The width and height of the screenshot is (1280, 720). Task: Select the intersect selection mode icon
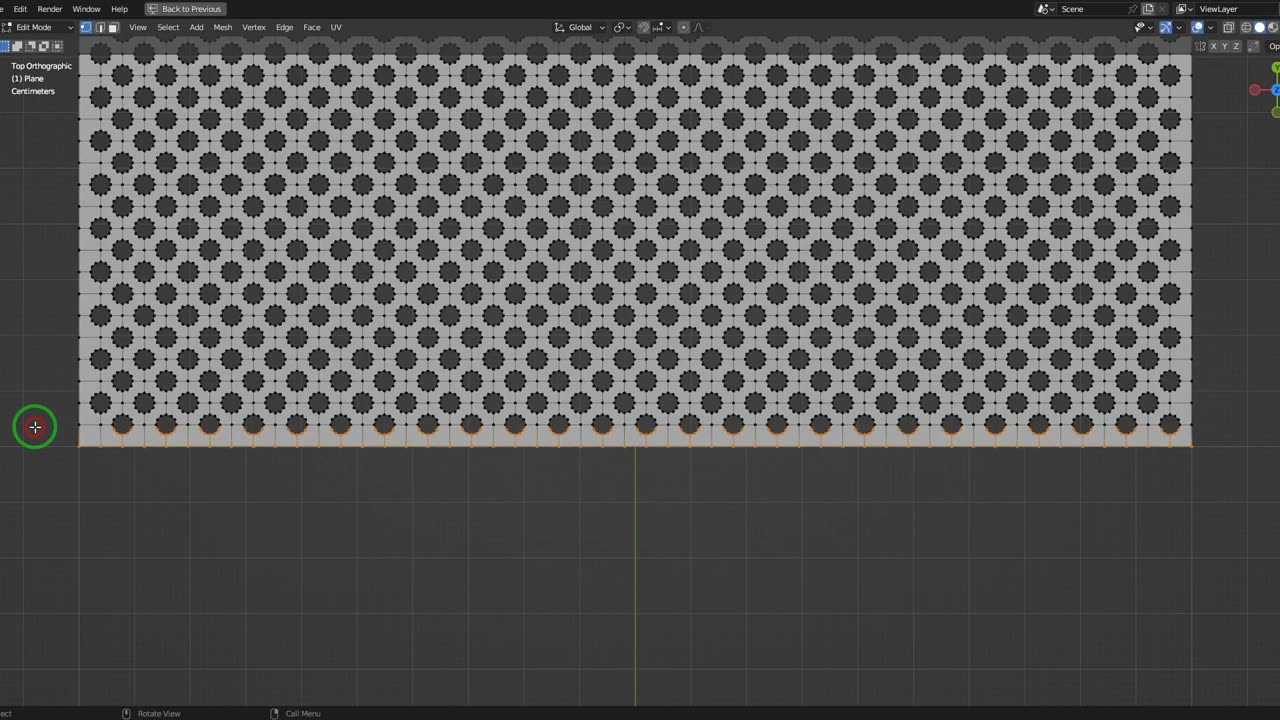pos(57,46)
